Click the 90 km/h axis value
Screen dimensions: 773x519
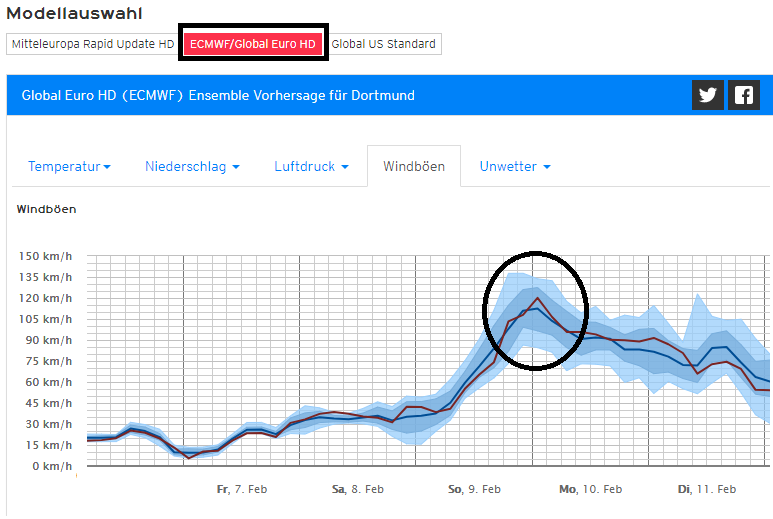49,340
